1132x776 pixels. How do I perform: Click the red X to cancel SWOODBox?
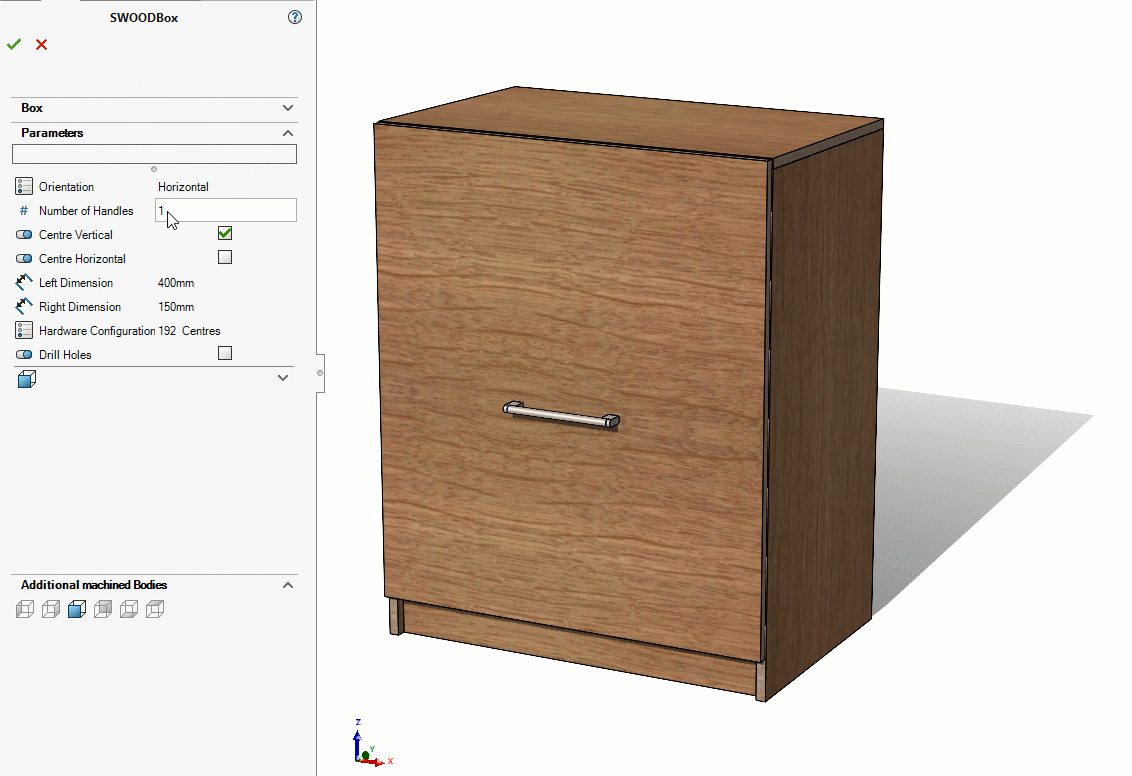click(39, 44)
